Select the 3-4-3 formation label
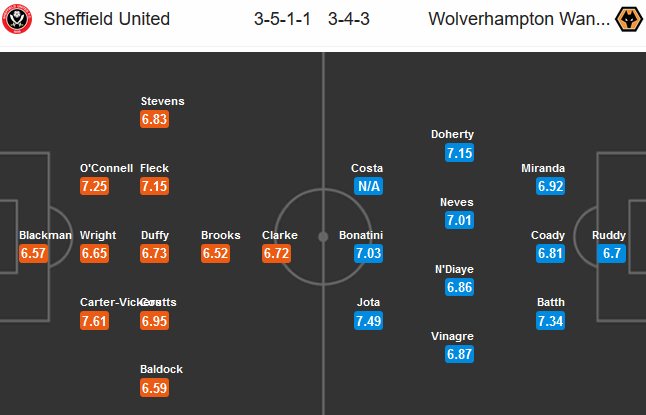646x415 pixels. pos(349,19)
